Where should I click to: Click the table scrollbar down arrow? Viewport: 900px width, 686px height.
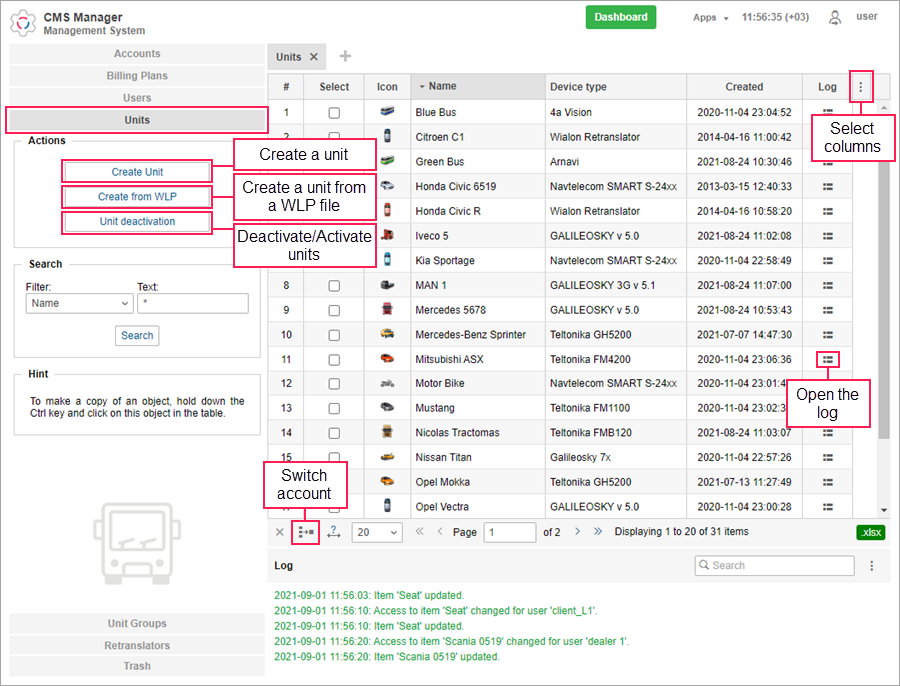click(x=884, y=510)
